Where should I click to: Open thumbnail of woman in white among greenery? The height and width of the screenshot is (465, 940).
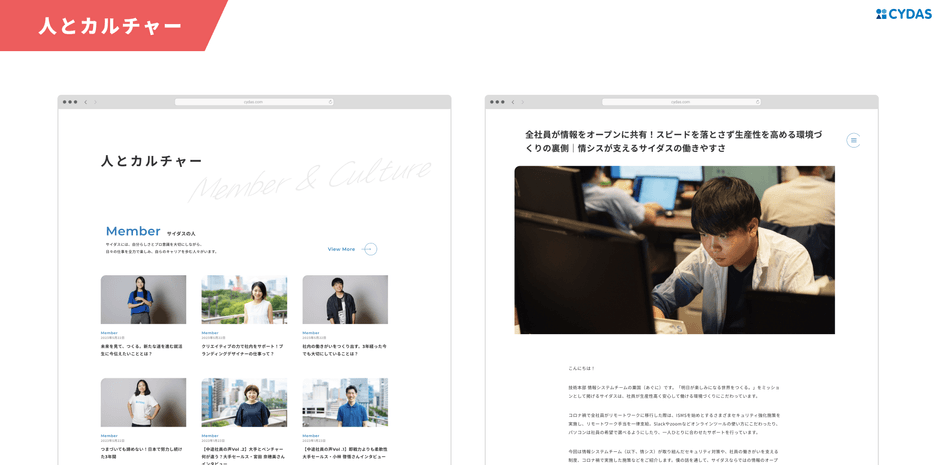(x=244, y=300)
